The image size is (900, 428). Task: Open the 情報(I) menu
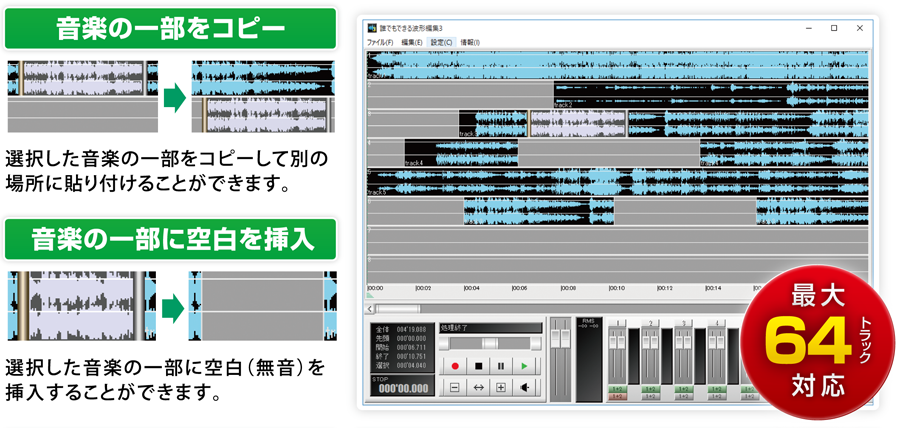[470, 43]
